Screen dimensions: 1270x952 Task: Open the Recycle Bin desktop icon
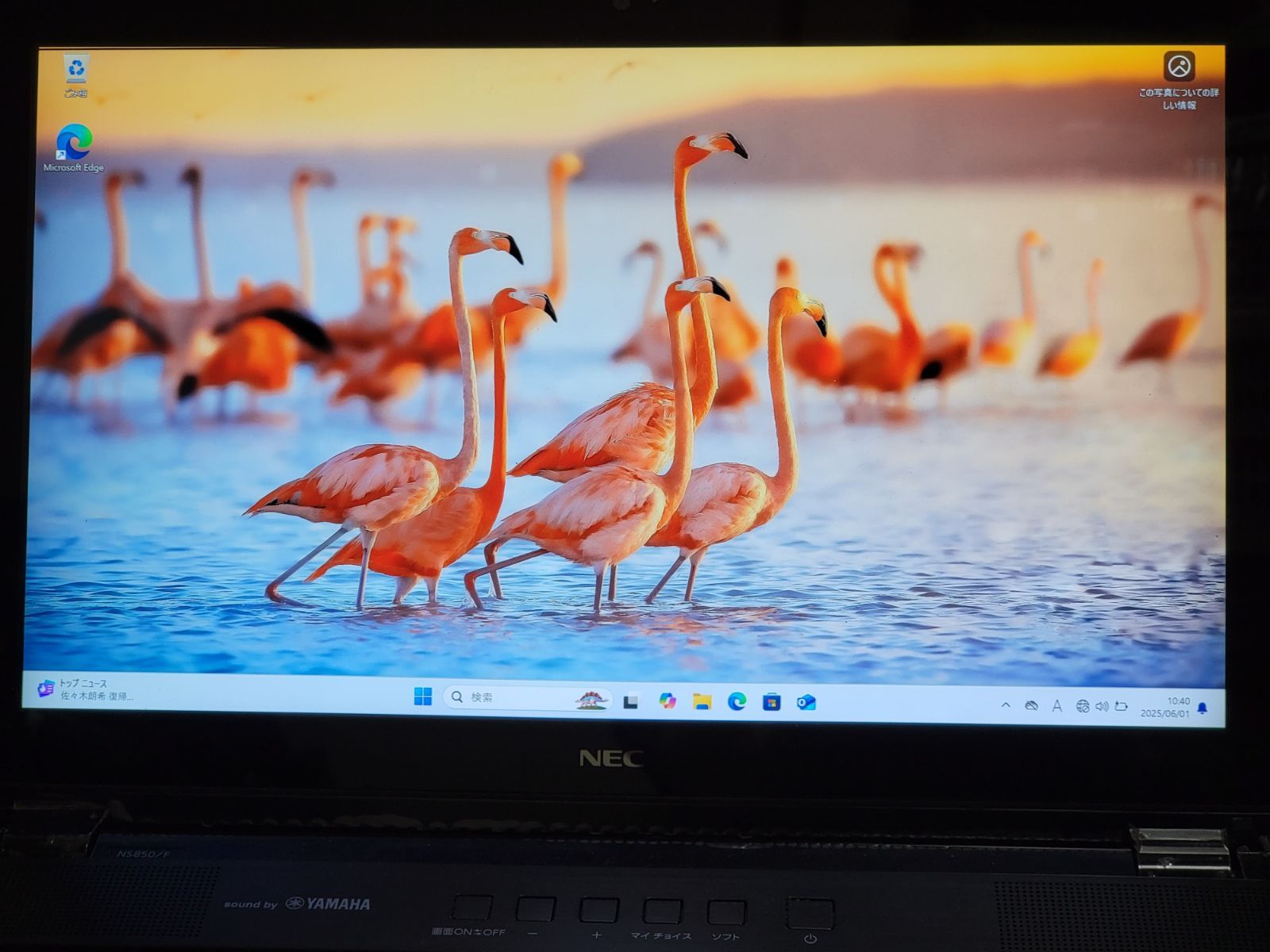76,76
